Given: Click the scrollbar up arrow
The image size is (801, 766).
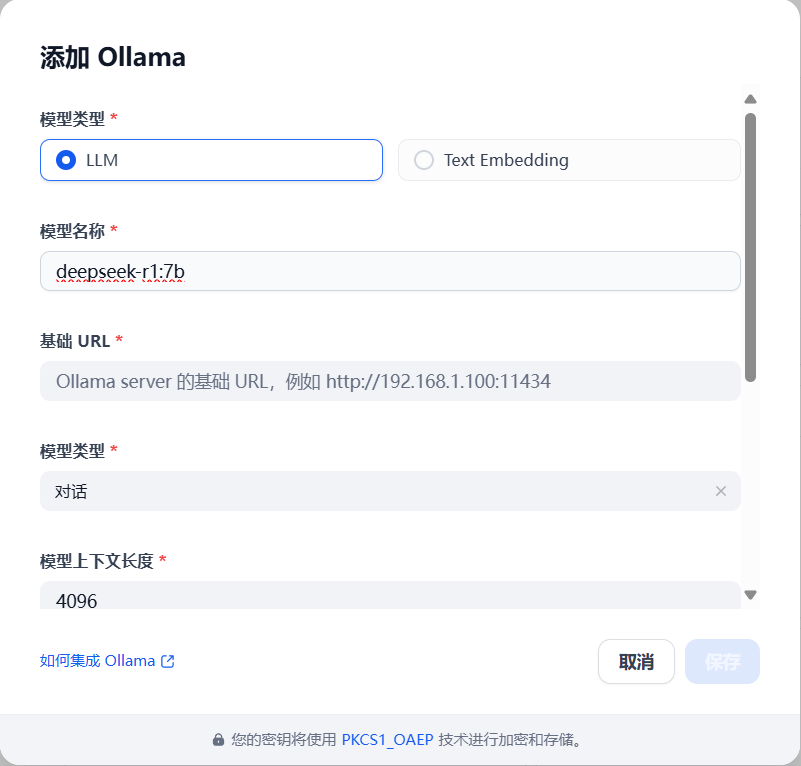Looking at the screenshot, I should click(x=750, y=98).
